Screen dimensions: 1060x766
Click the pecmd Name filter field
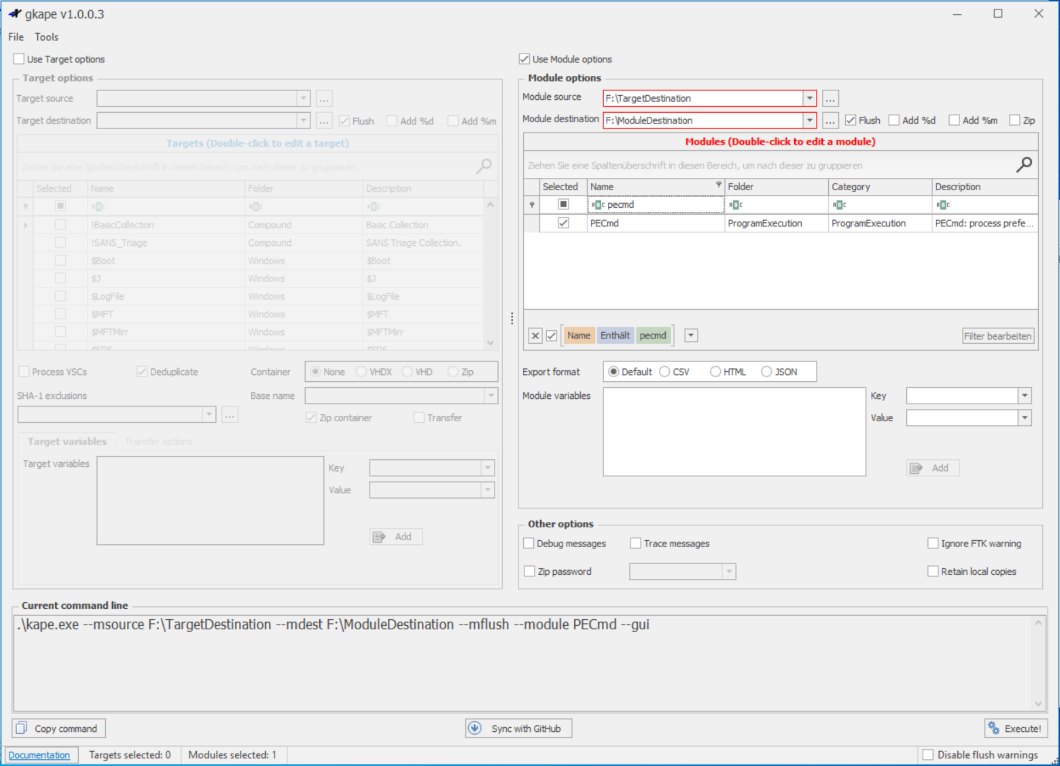[x=656, y=204]
